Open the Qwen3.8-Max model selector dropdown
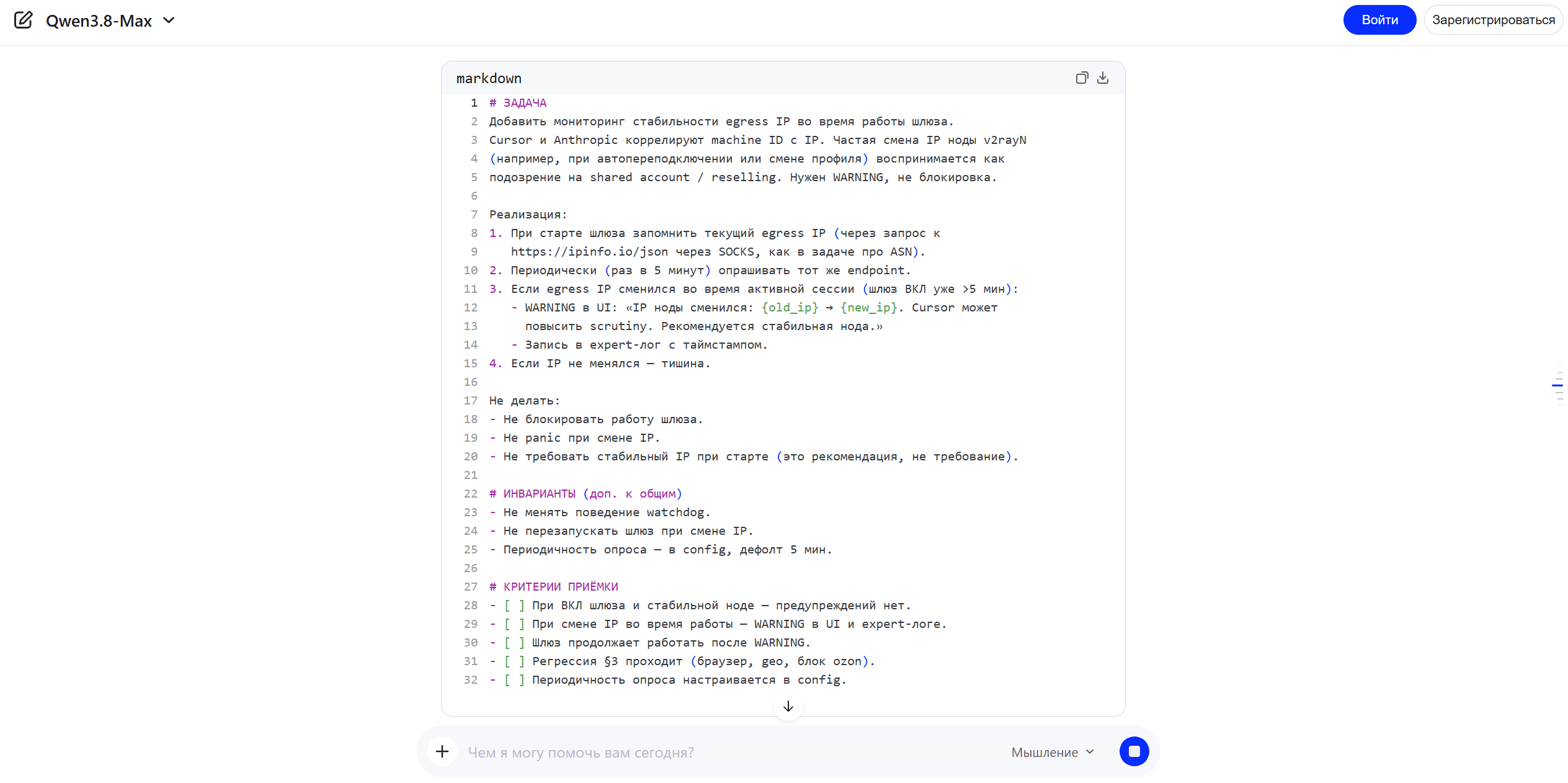 pos(110,20)
